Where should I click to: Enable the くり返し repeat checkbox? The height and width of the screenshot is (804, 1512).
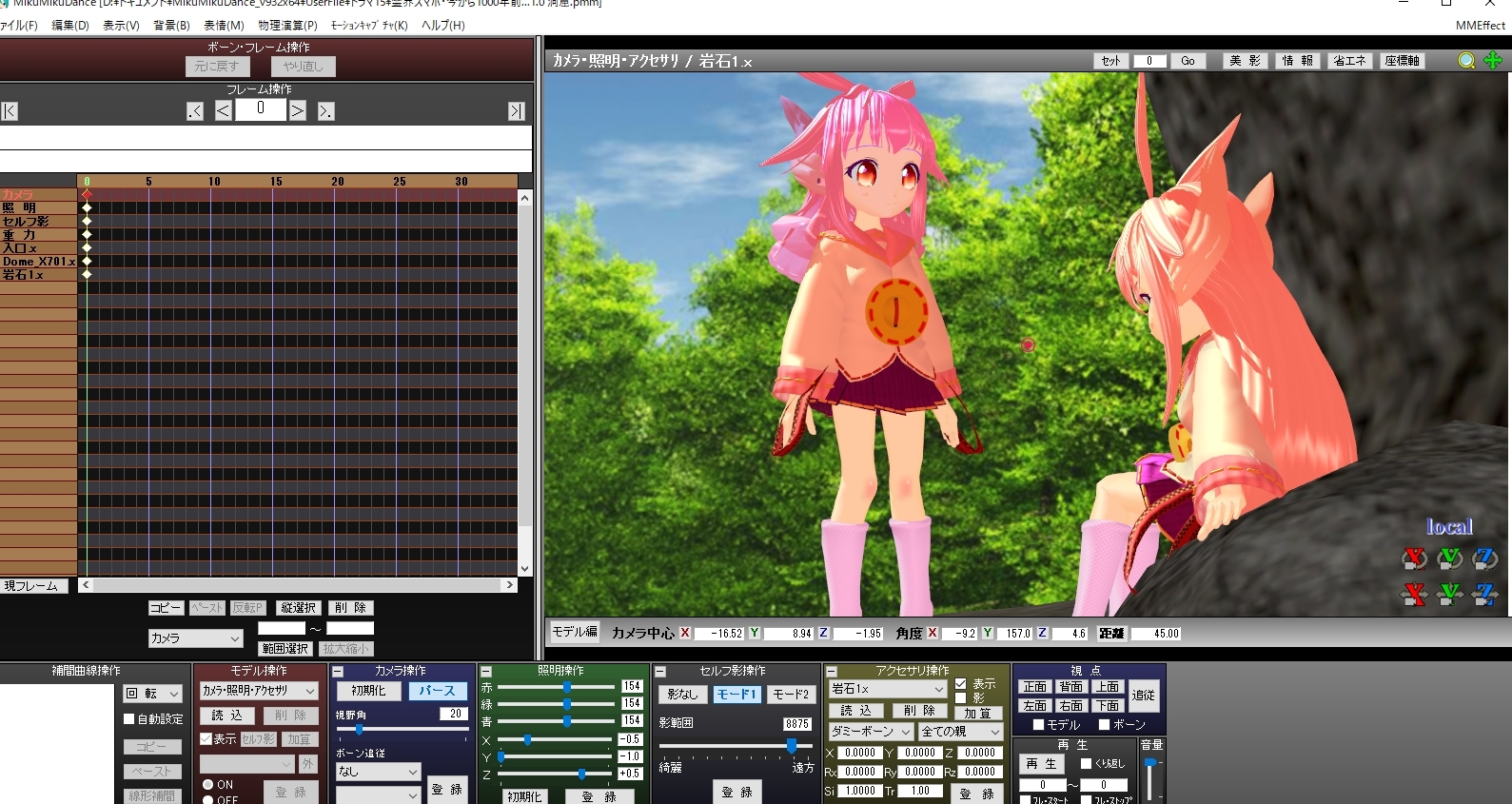[1087, 764]
